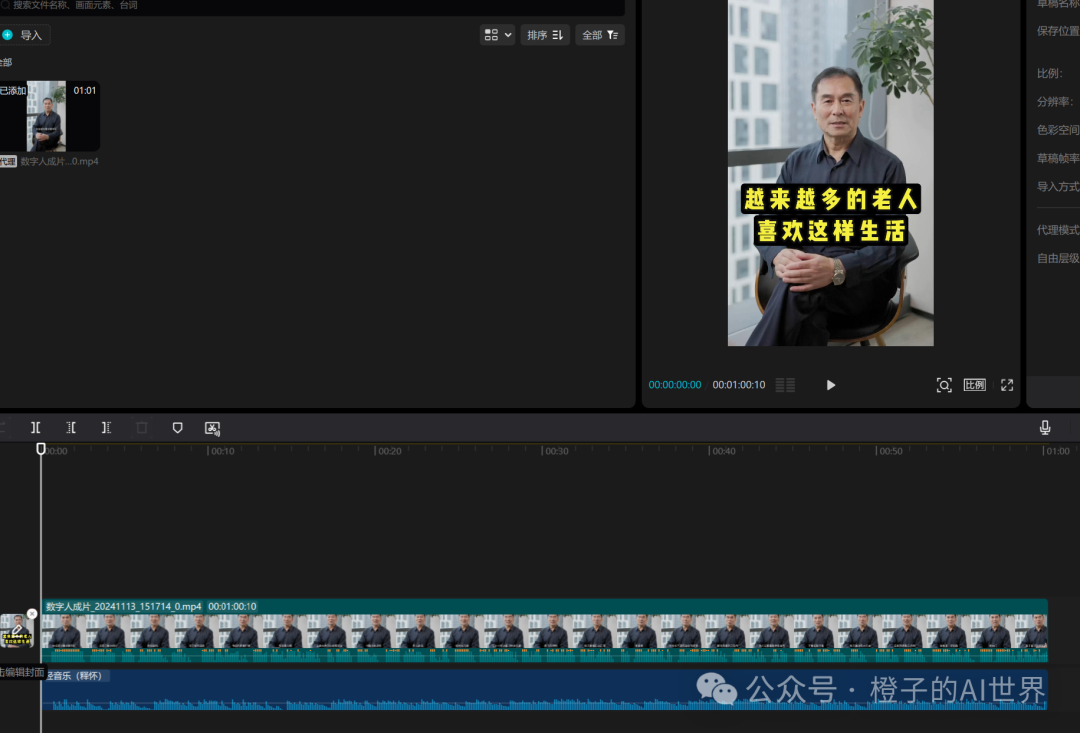
Task: Click the split clip tool in timeline toolbar
Action: pyautogui.click(x=36, y=427)
